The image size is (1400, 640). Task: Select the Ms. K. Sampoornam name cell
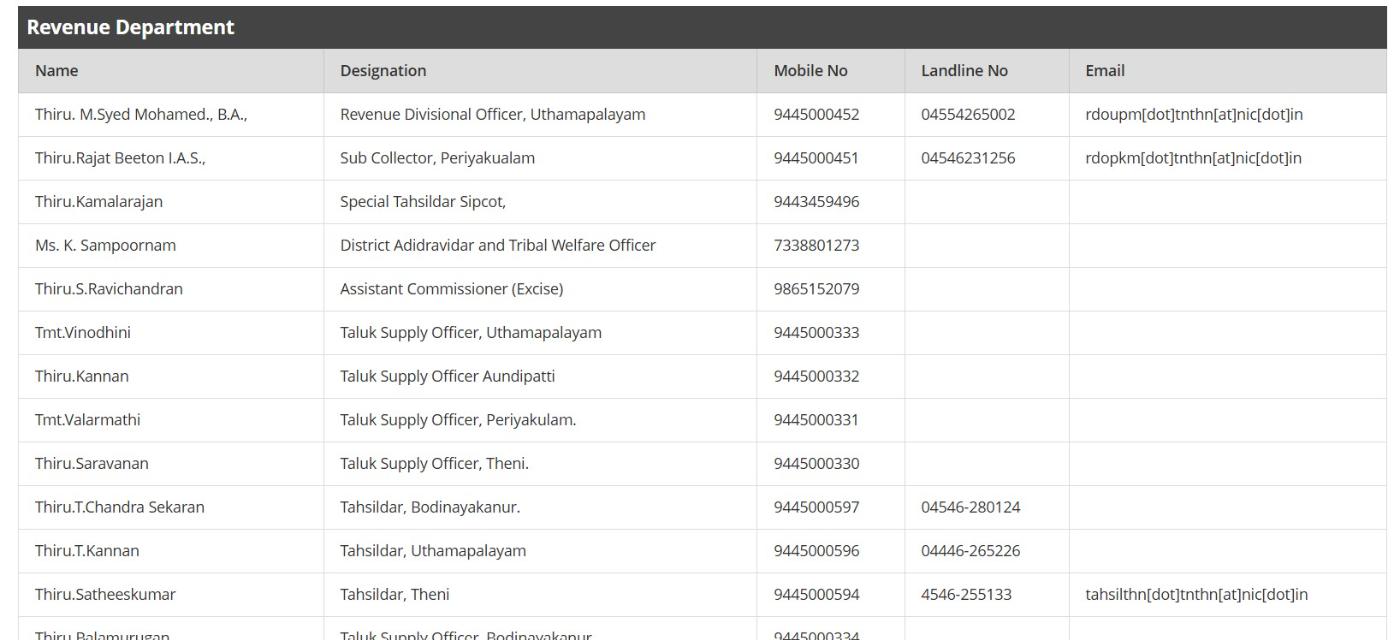[98, 246]
